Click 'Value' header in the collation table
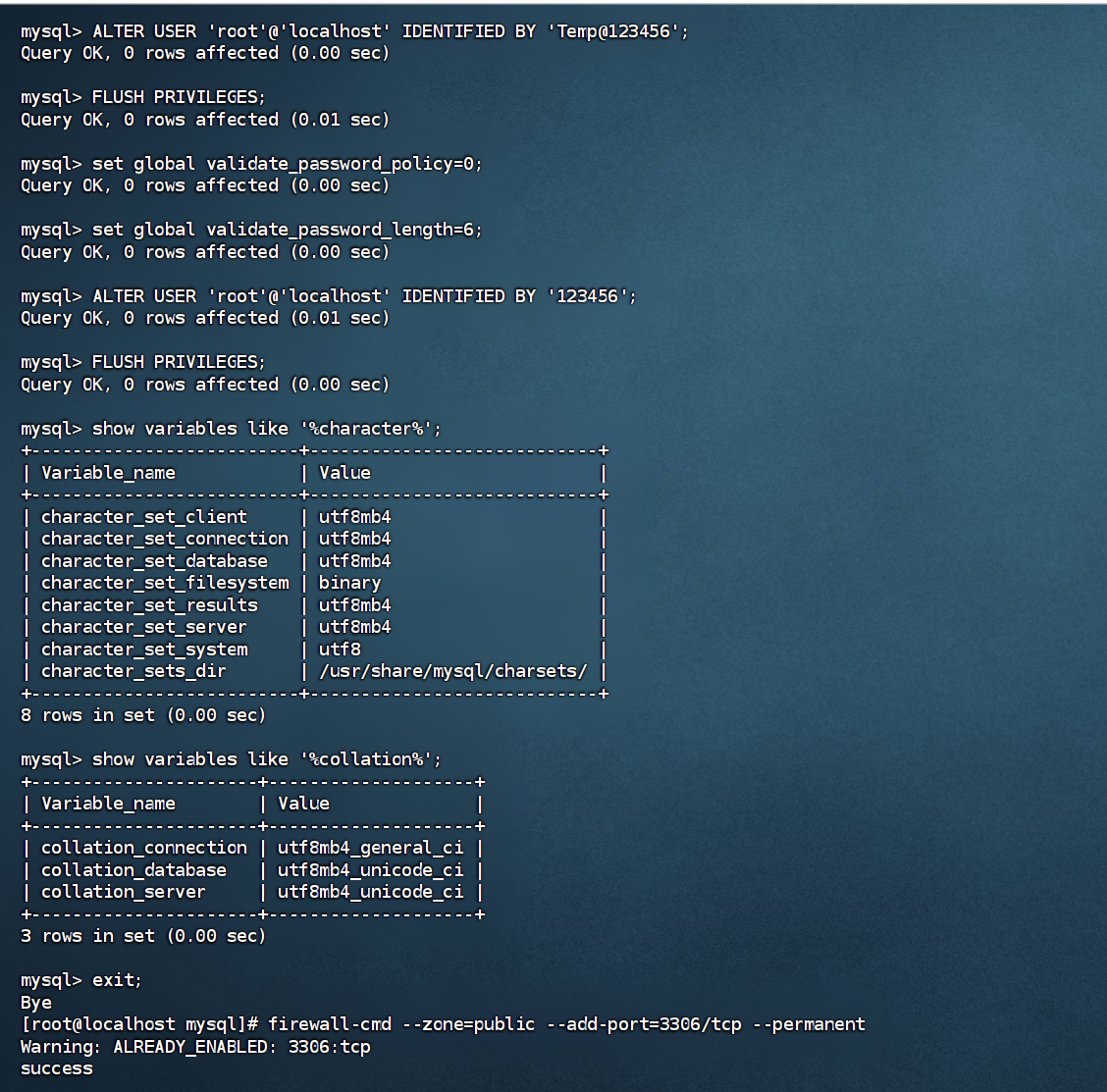Viewport: 1107px width, 1092px height. point(303,804)
